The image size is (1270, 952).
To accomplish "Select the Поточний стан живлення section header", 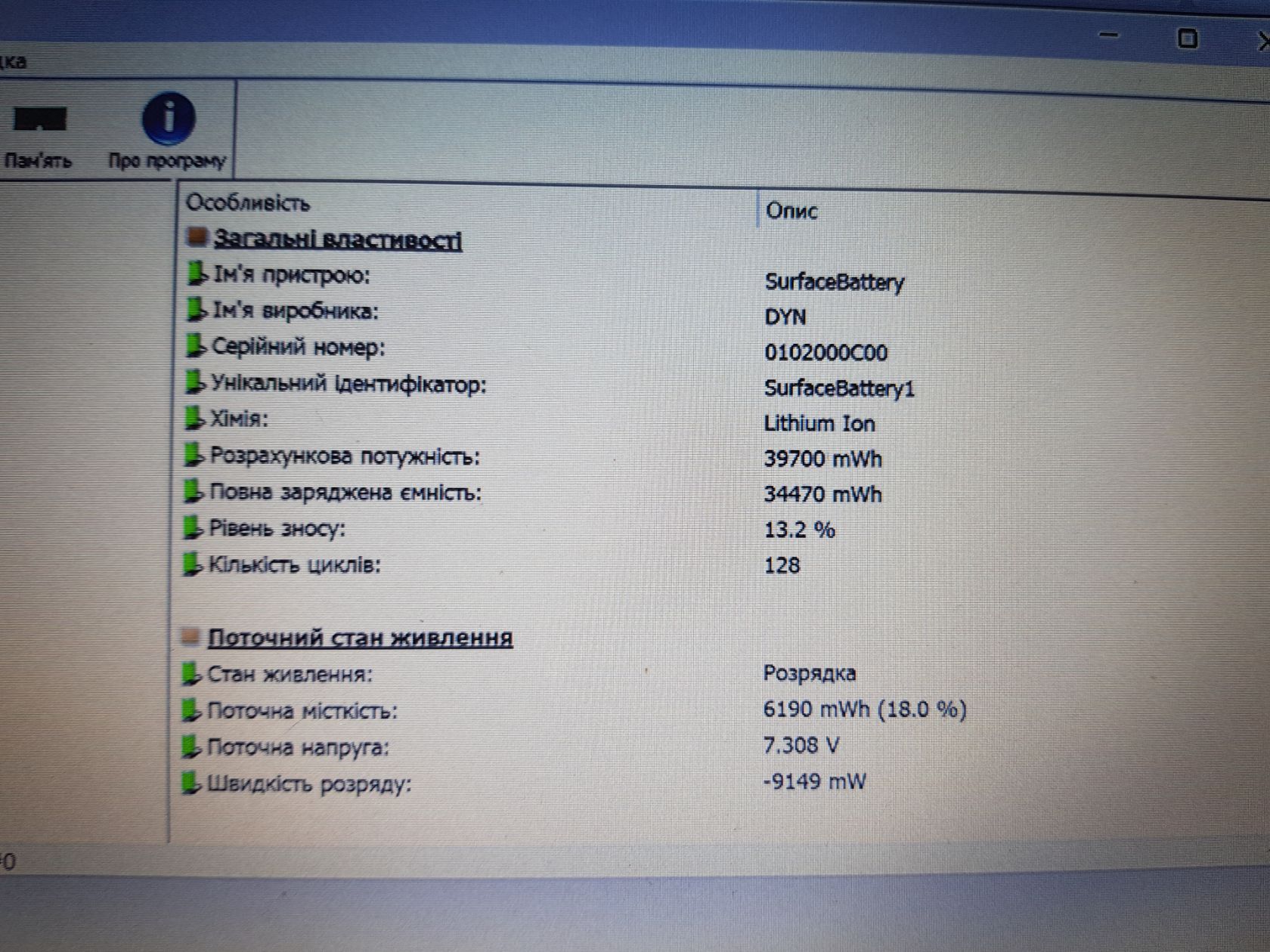I will coord(360,638).
